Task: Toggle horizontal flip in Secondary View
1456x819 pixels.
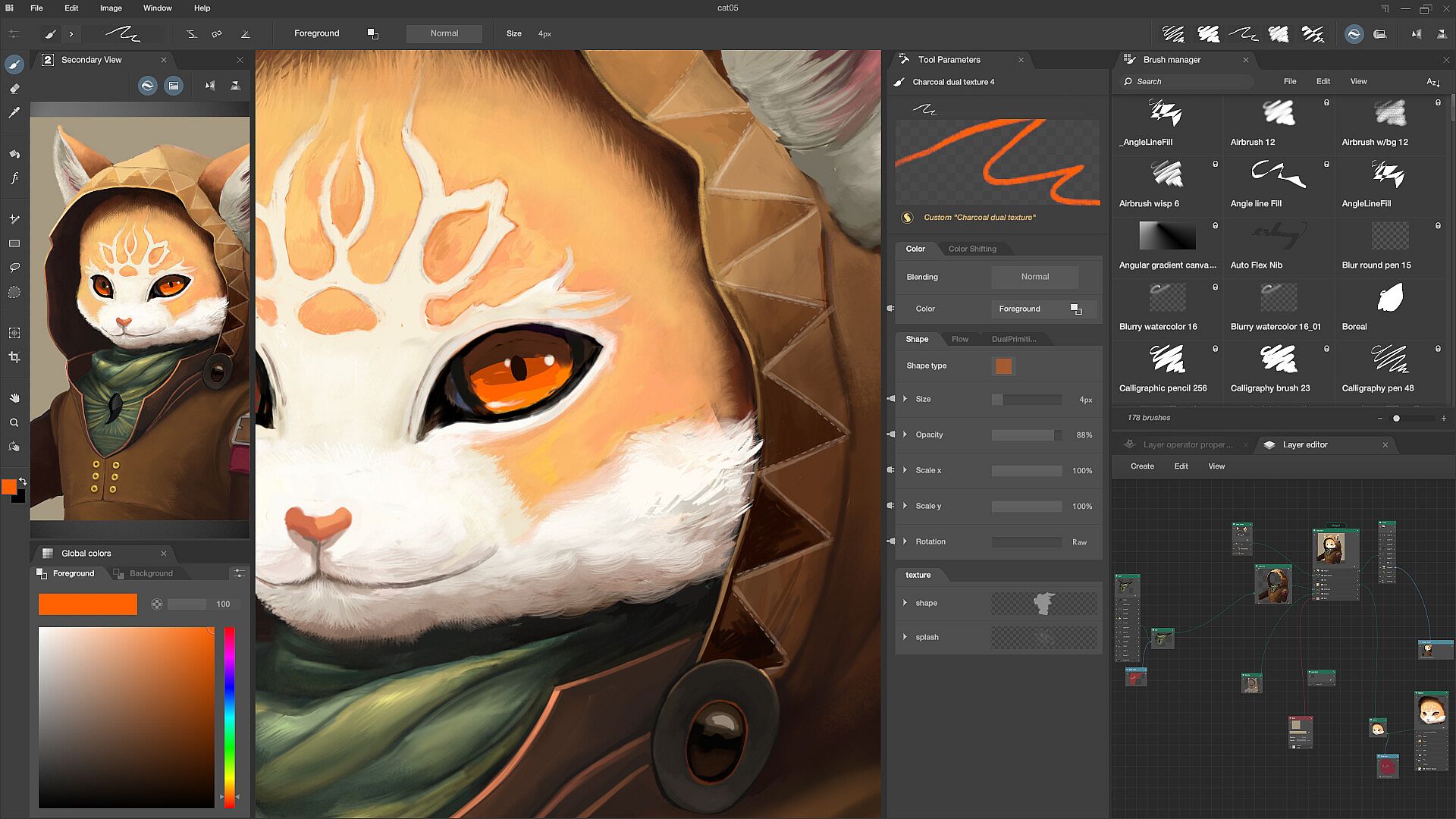Action: [x=210, y=86]
